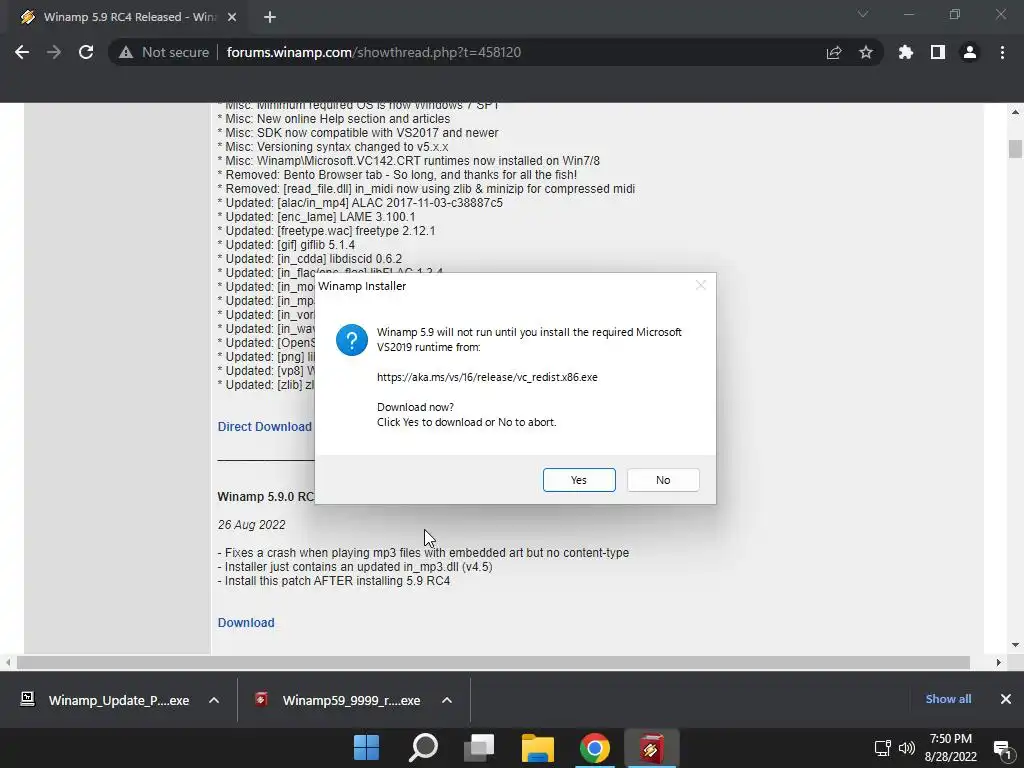
Task: Open taskbar Search
Action: click(x=423, y=748)
